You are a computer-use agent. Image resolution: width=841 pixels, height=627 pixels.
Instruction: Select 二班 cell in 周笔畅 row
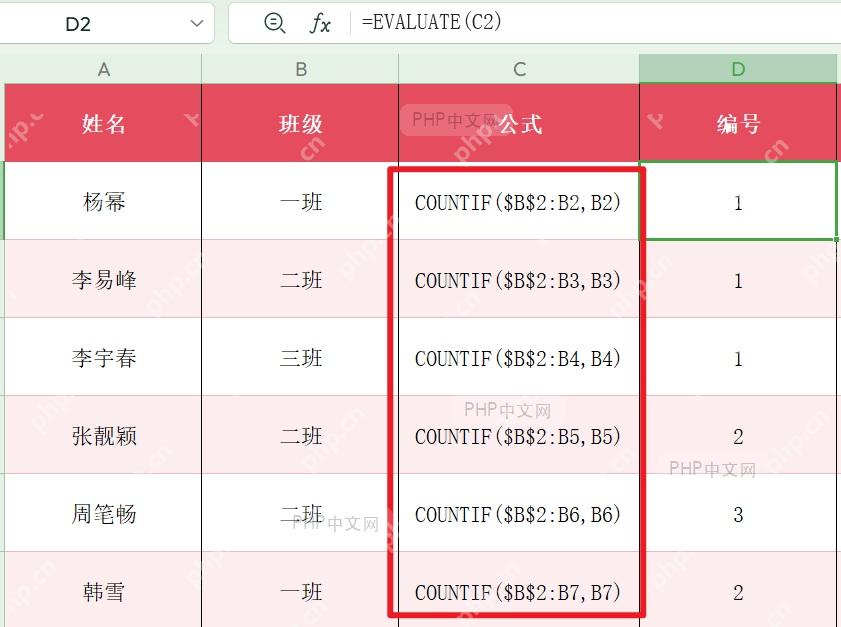300,513
